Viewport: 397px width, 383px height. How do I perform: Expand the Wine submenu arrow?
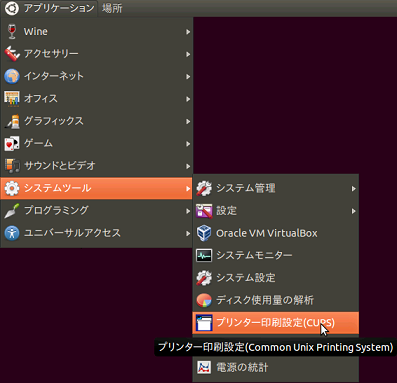tap(188, 32)
